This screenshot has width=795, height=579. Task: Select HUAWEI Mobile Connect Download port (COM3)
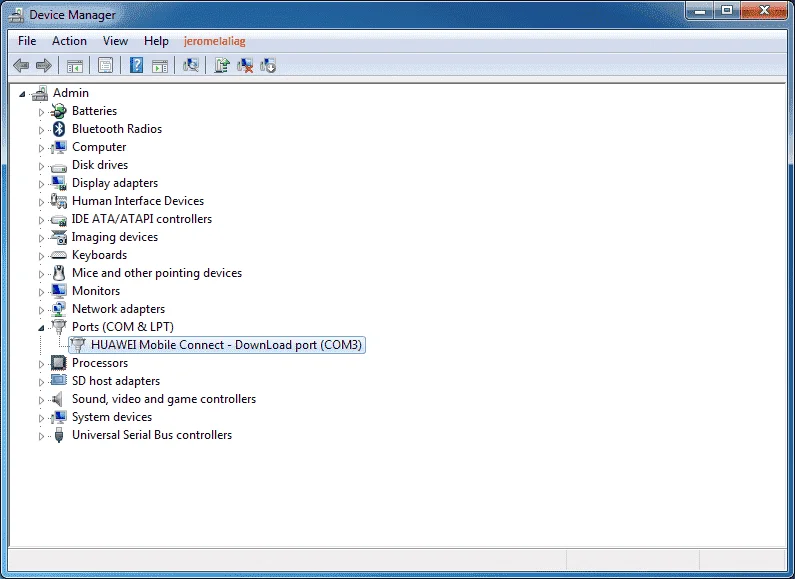(217, 345)
